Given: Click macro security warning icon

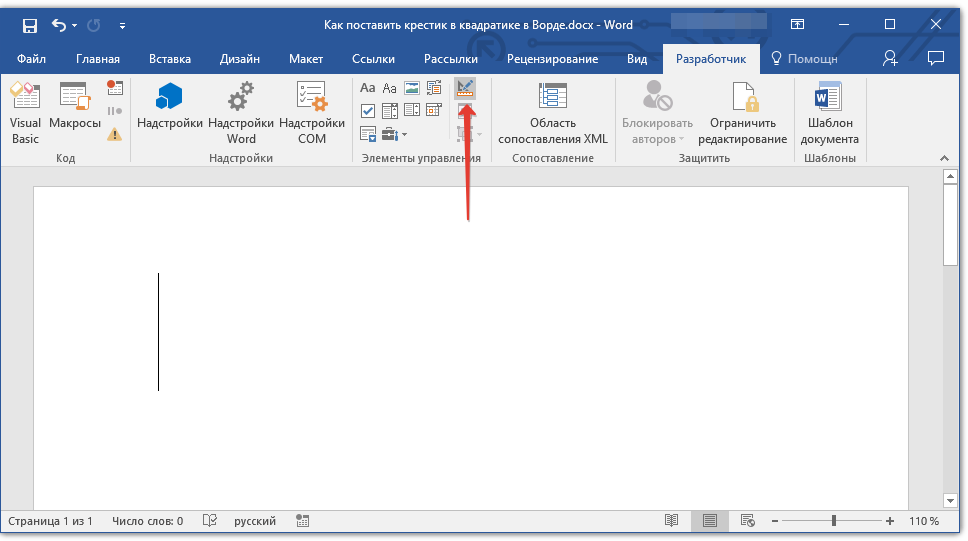Looking at the screenshot, I should tap(115, 133).
